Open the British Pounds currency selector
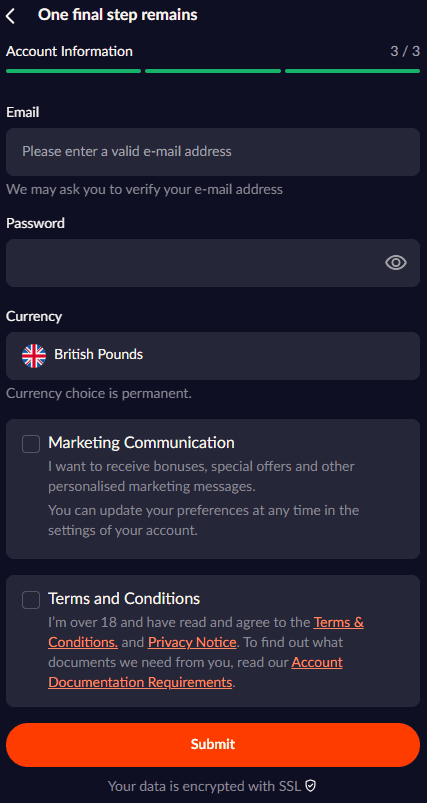The image size is (427, 803). tap(213, 356)
